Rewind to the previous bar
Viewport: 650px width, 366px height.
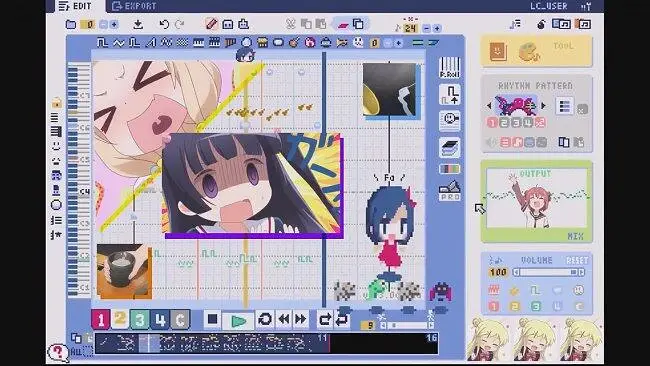click(284, 319)
